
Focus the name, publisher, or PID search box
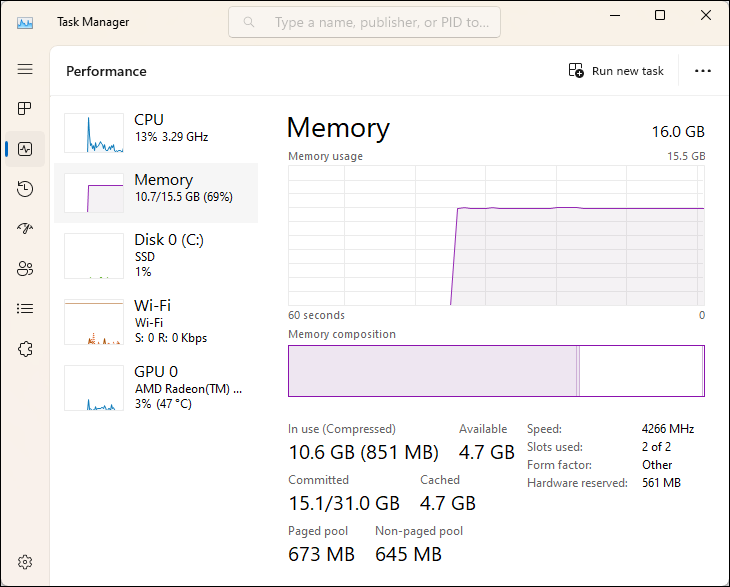tap(365, 22)
